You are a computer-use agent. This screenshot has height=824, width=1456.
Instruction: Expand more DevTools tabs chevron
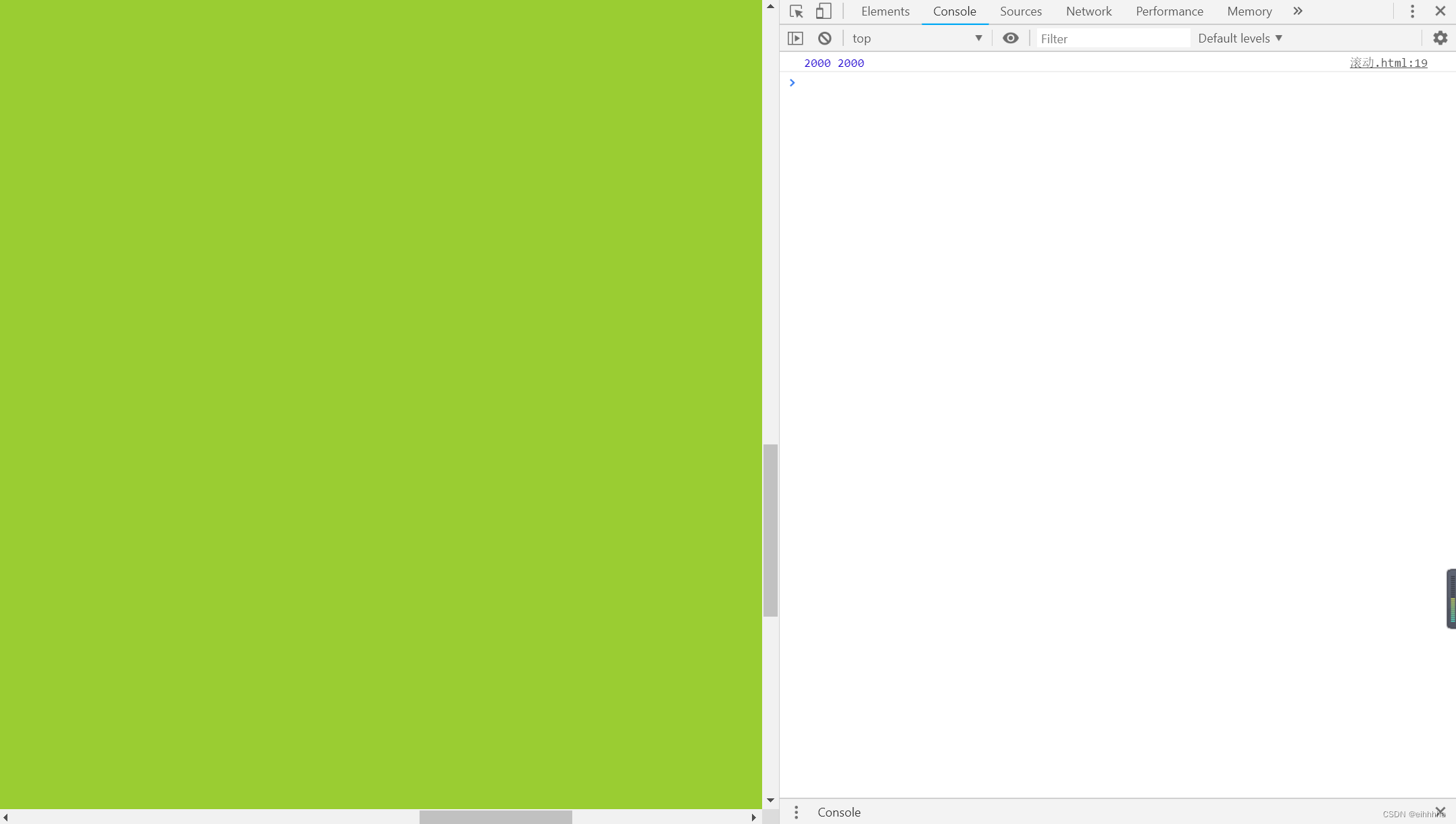click(x=1297, y=11)
